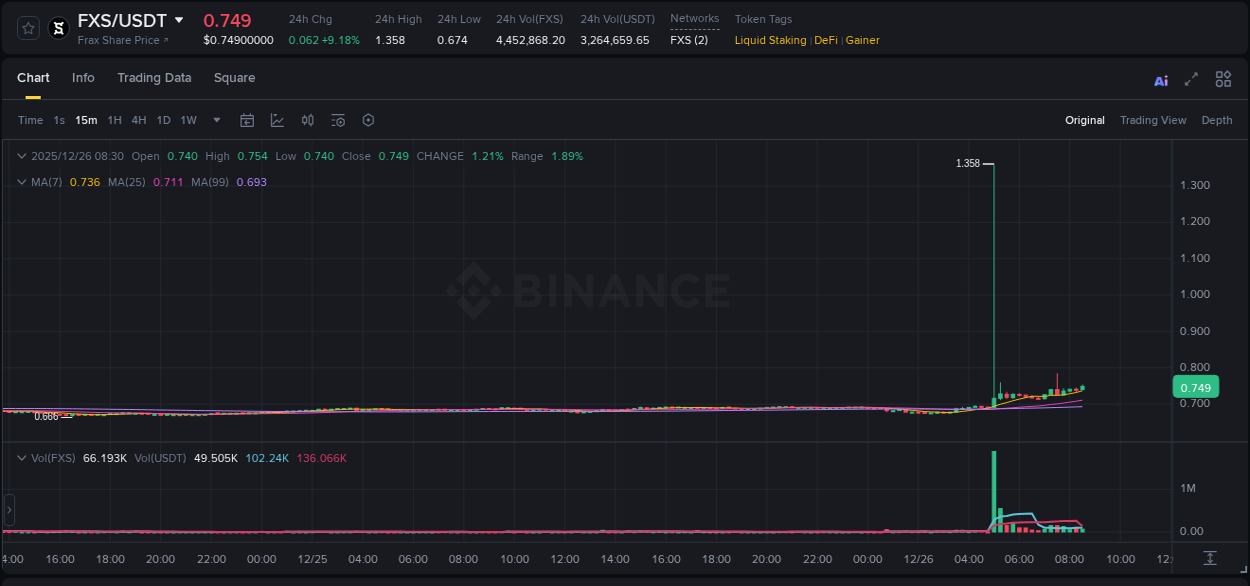Switch to Depth chart view
The height and width of the screenshot is (586, 1250).
coord(1217,120)
